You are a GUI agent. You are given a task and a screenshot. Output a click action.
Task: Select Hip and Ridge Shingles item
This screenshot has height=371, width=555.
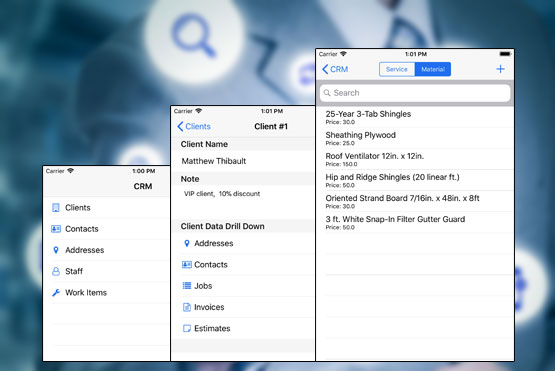[x=415, y=180]
